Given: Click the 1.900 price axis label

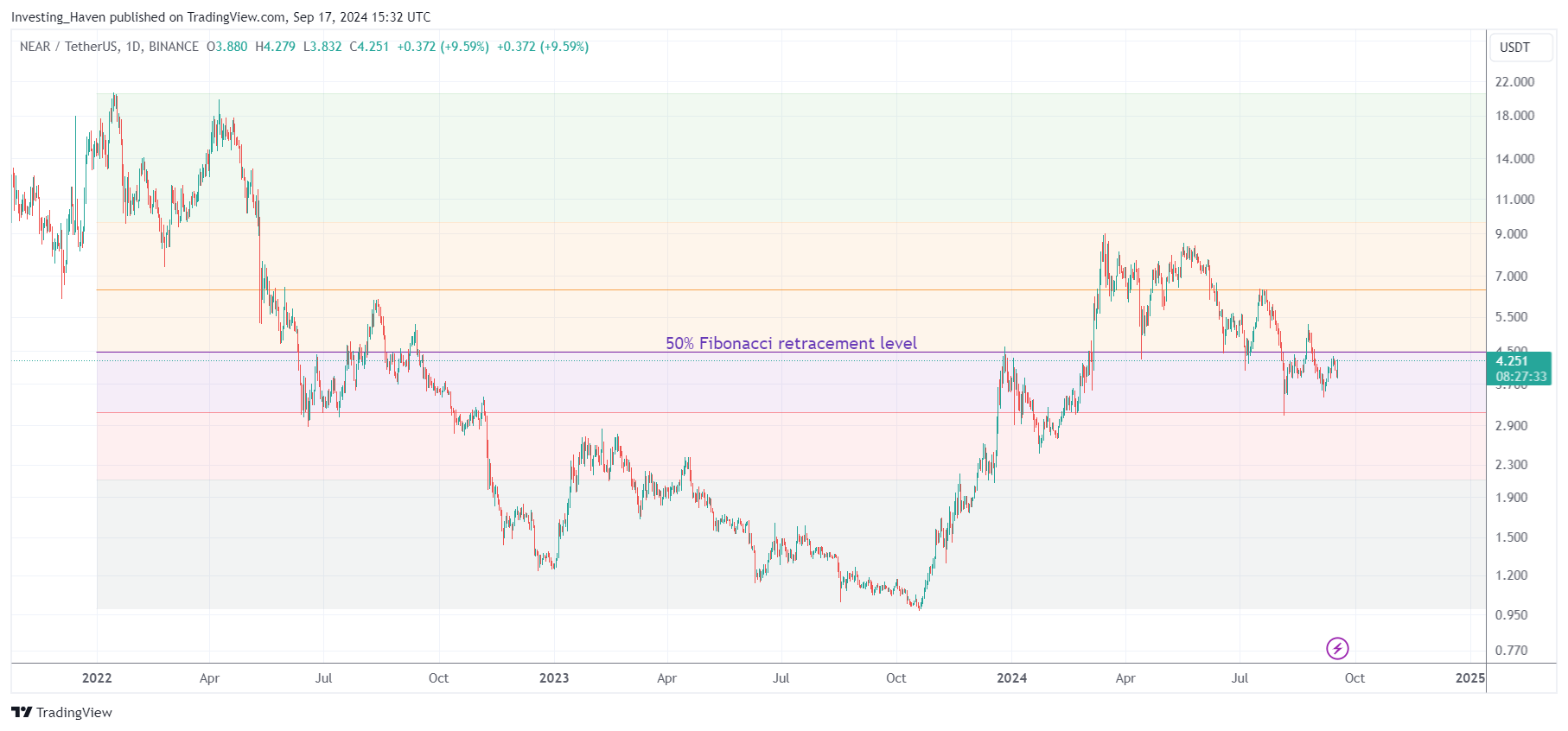Looking at the screenshot, I should coord(1512,498).
